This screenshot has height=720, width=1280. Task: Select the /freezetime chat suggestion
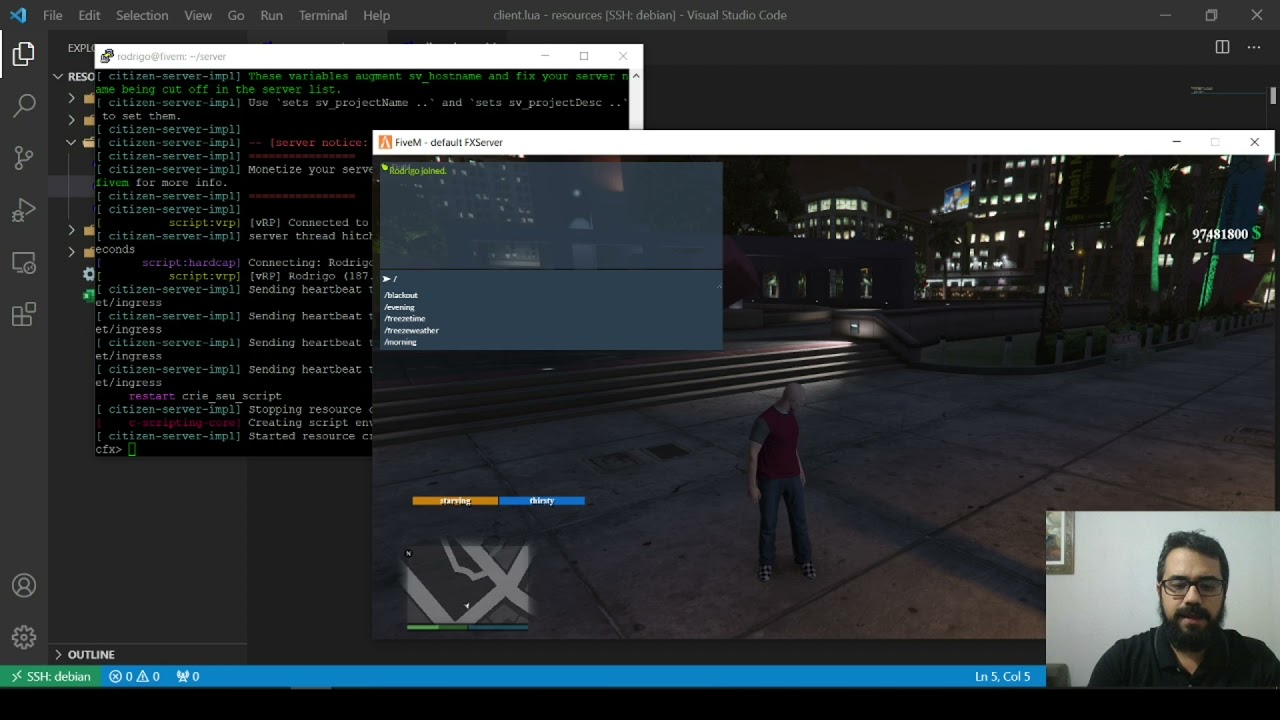point(405,319)
